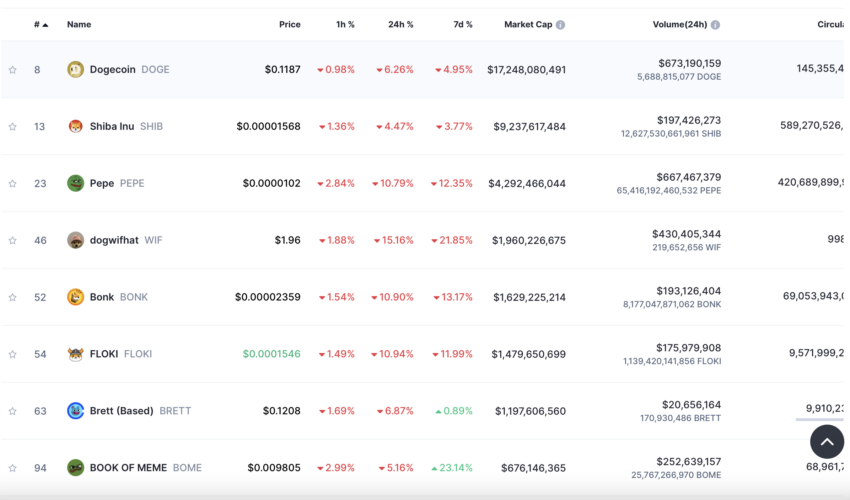The height and width of the screenshot is (500, 850).
Task: Click the Pepe frog logo
Action: tap(75, 183)
